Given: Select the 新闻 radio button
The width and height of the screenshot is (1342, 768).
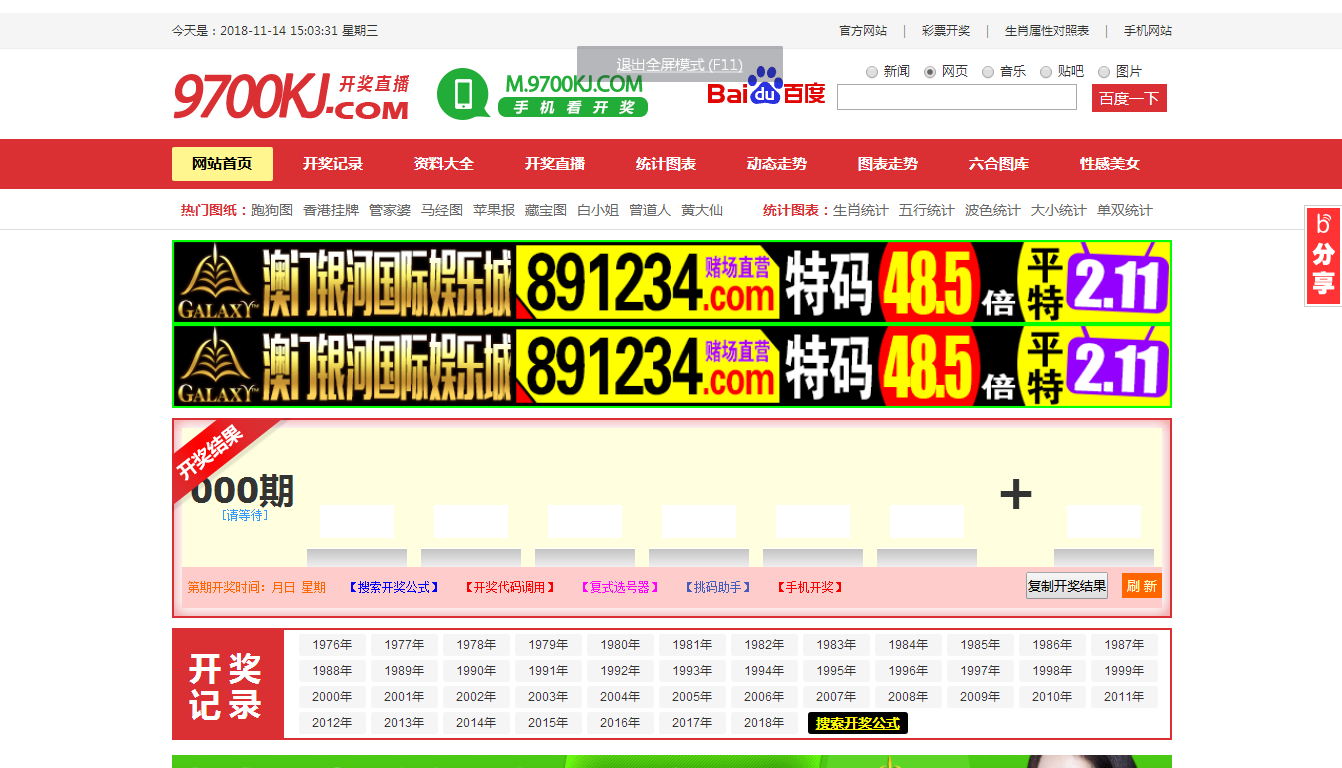Looking at the screenshot, I should [x=872, y=72].
